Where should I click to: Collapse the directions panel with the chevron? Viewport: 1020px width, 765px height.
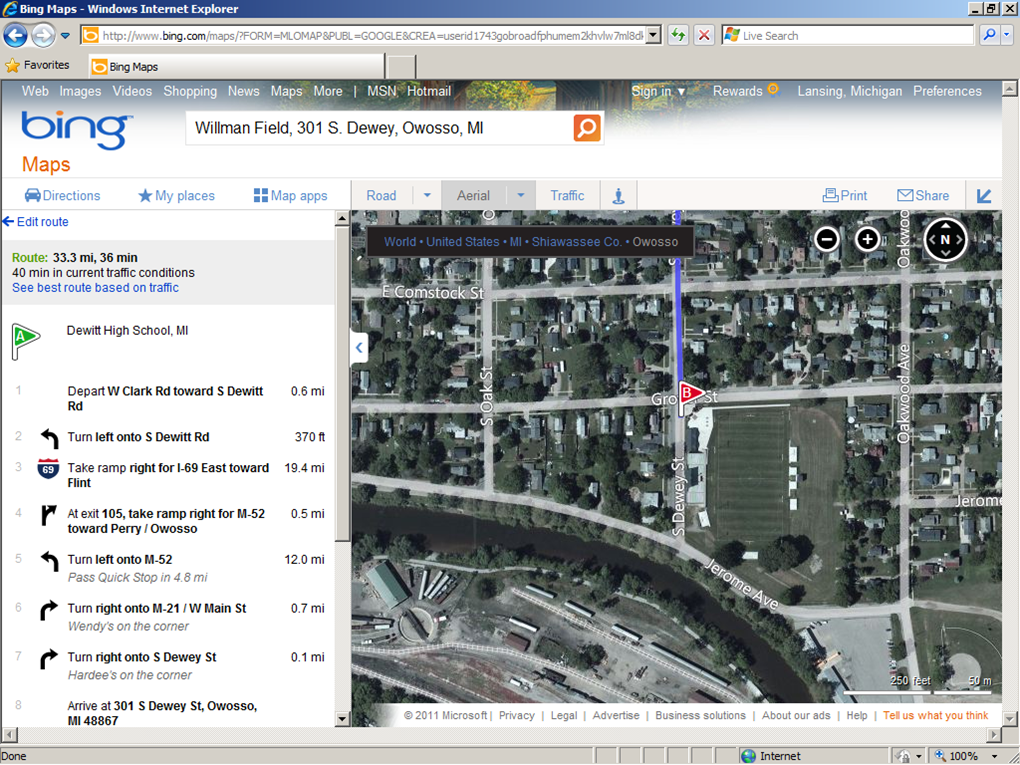click(x=359, y=347)
